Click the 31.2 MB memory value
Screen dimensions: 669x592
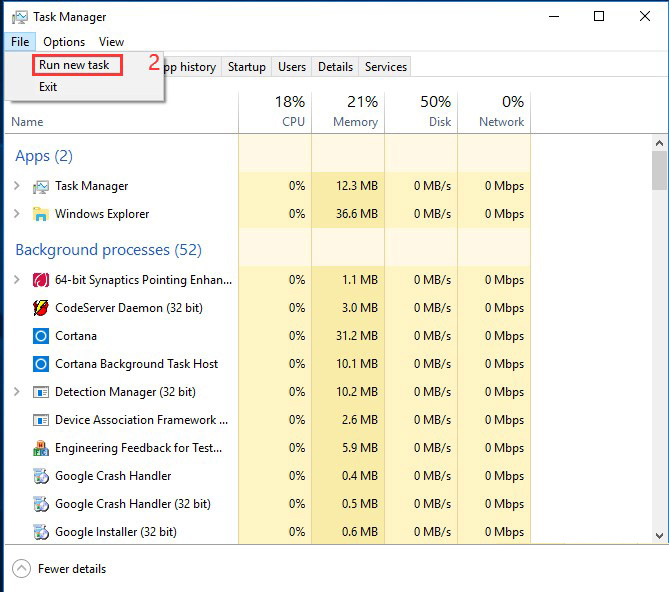[357, 336]
